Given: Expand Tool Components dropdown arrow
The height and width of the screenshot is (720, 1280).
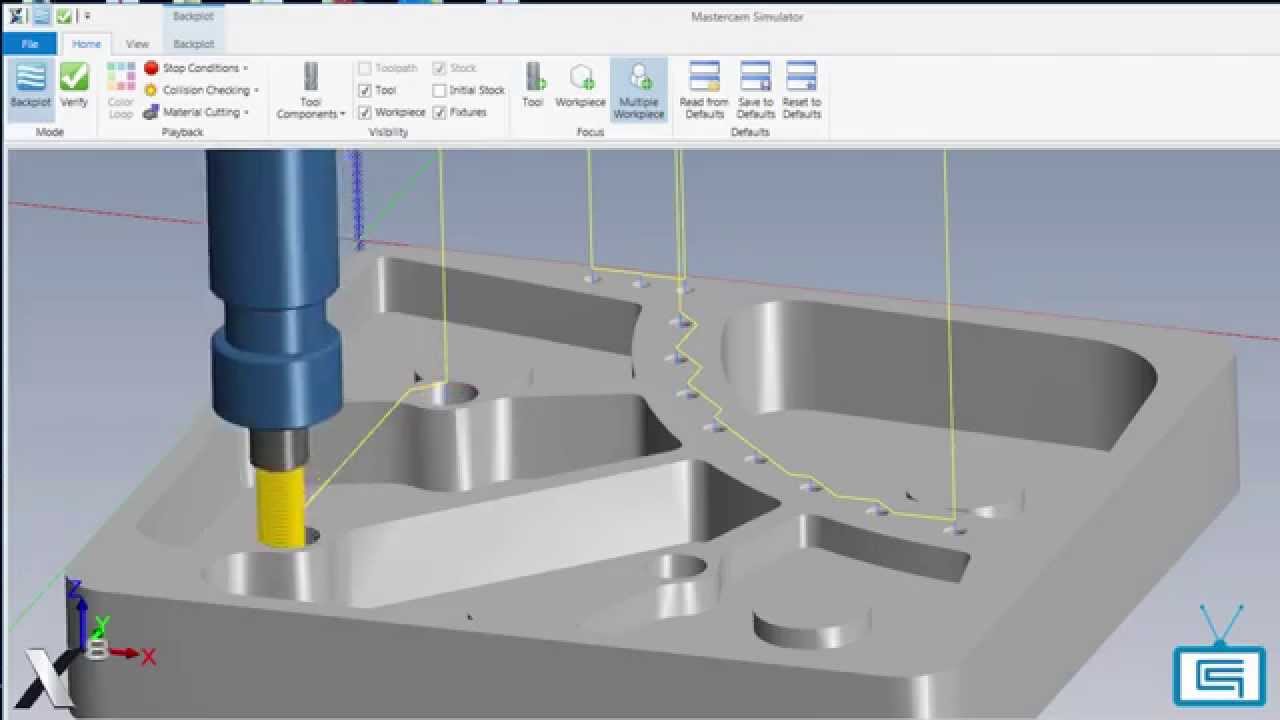Looking at the screenshot, I should tap(343, 114).
